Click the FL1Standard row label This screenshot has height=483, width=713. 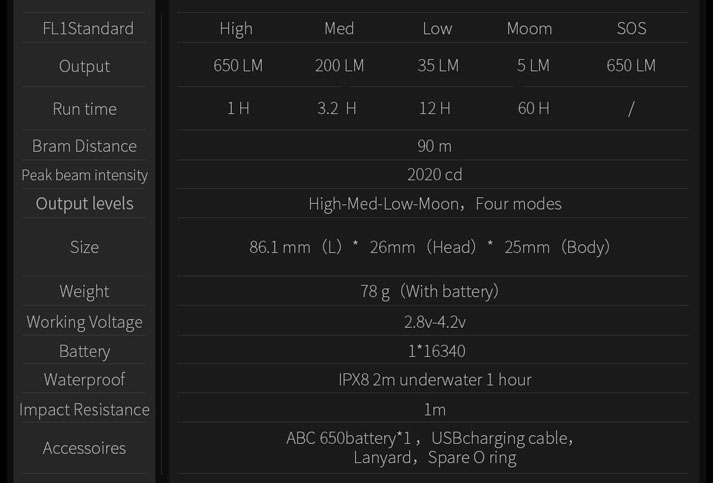[88, 29]
